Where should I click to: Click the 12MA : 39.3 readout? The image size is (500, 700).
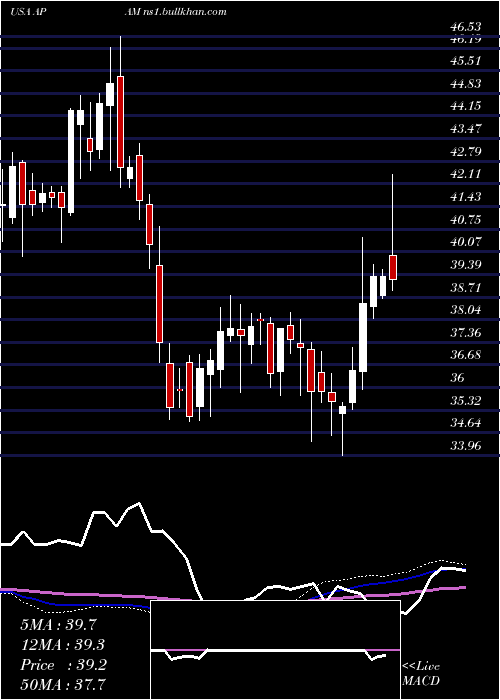click(63, 645)
